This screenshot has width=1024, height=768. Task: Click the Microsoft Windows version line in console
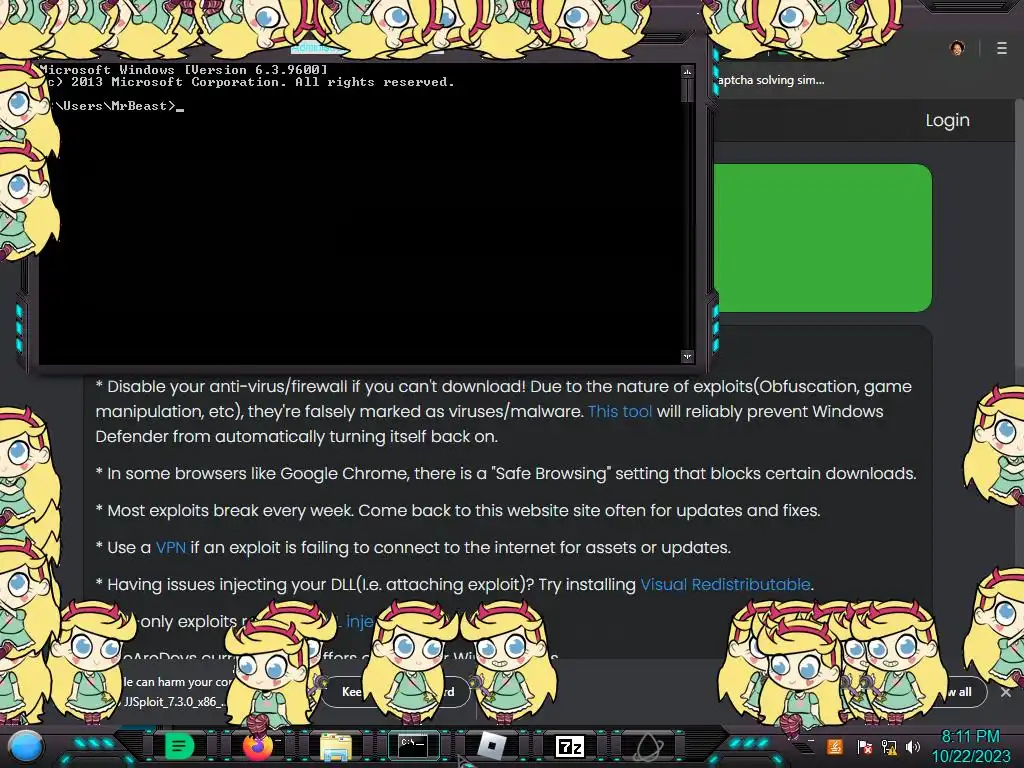click(184, 69)
